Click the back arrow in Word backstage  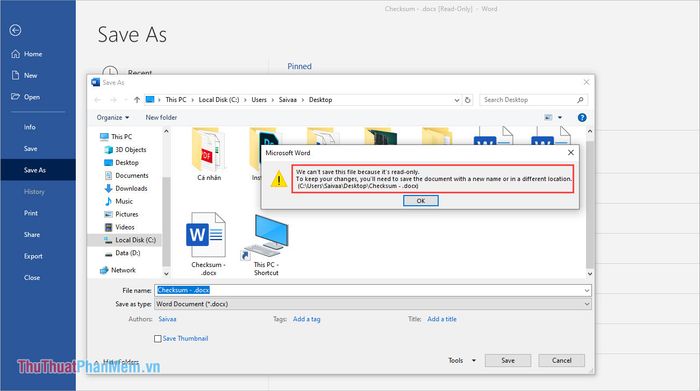click(x=15, y=30)
